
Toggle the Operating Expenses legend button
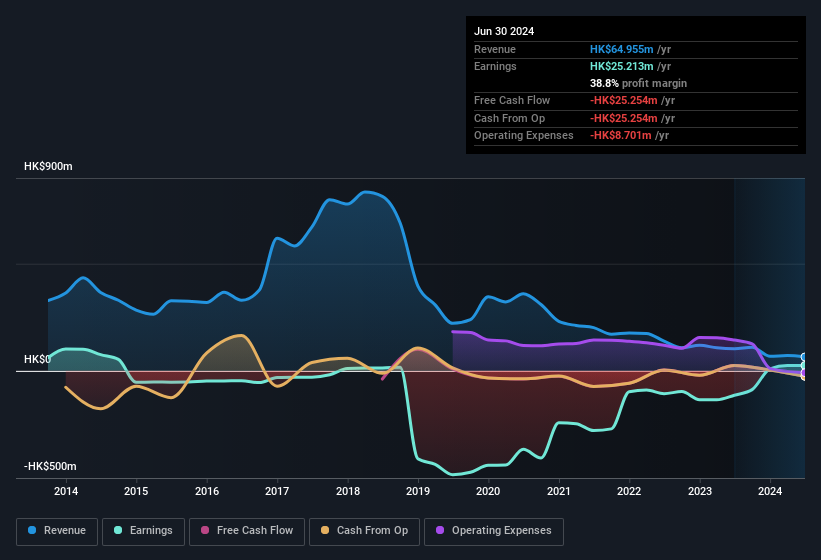pyautogui.click(x=494, y=531)
